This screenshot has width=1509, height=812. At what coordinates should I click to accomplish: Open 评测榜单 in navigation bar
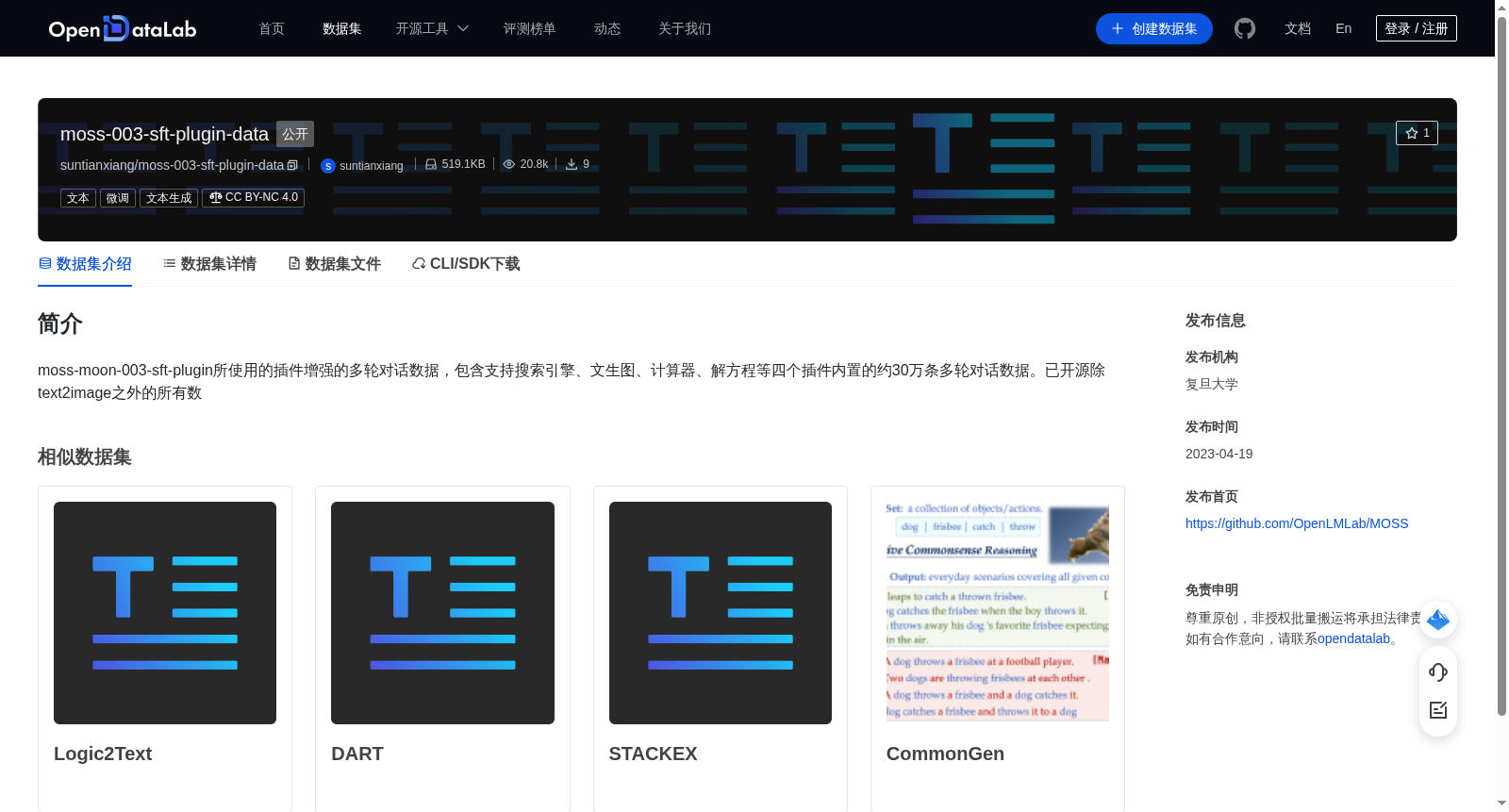(529, 28)
